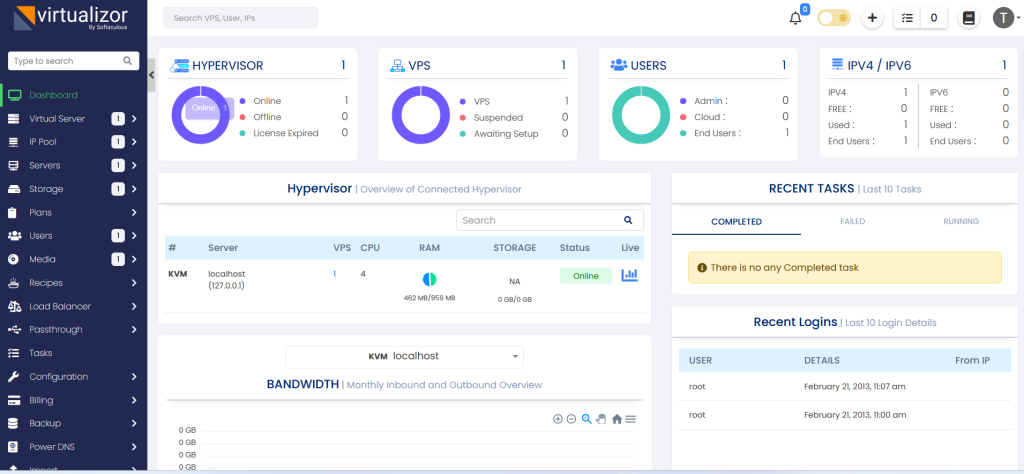Open the documentation book icon
This screenshot has height=474, width=1024.
(967, 18)
